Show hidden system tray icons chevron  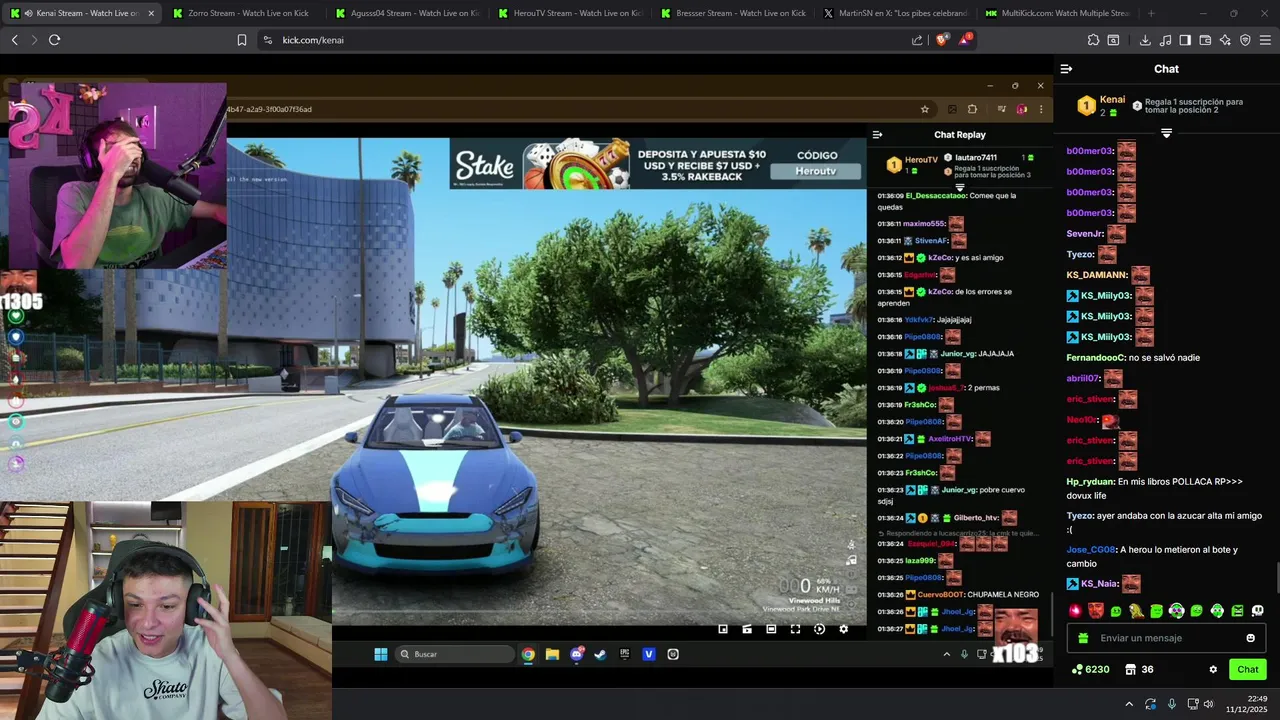(1129, 704)
